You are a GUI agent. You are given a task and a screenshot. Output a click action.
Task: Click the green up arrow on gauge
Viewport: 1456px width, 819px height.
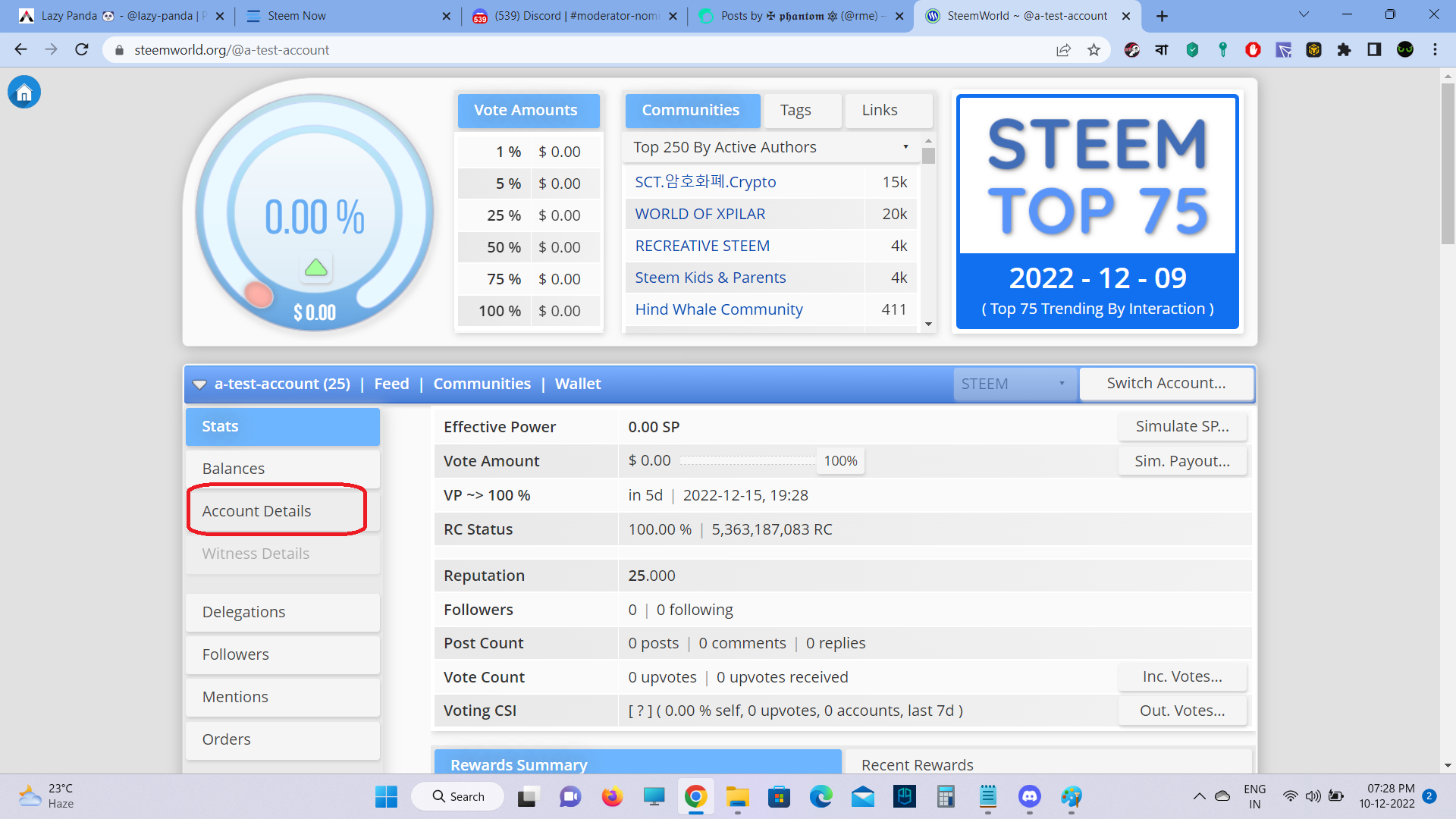coord(315,268)
